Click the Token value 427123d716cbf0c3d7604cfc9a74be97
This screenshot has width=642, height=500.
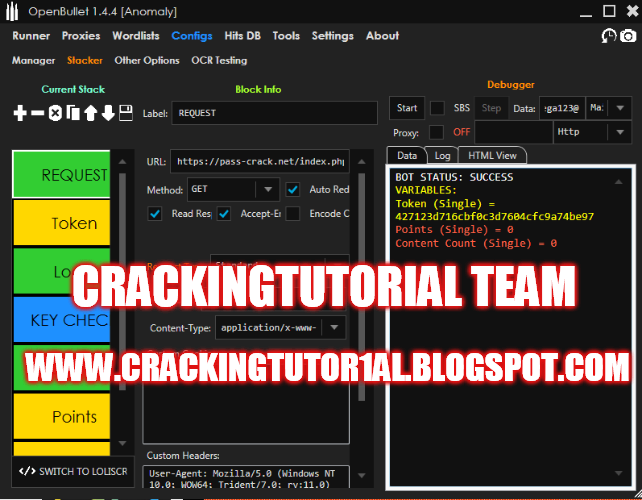tap(494, 217)
